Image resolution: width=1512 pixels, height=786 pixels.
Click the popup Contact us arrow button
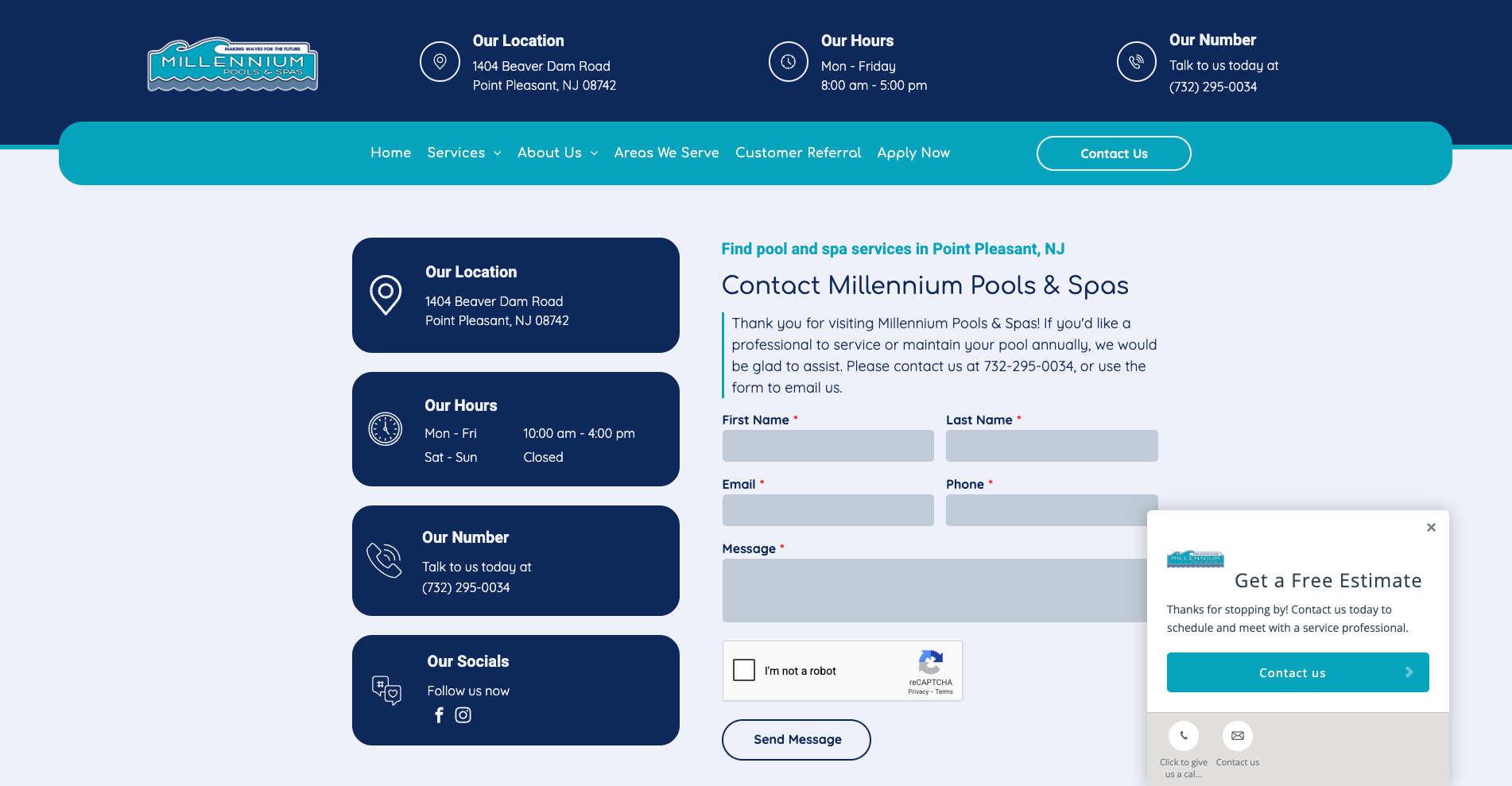click(x=1297, y=672)
